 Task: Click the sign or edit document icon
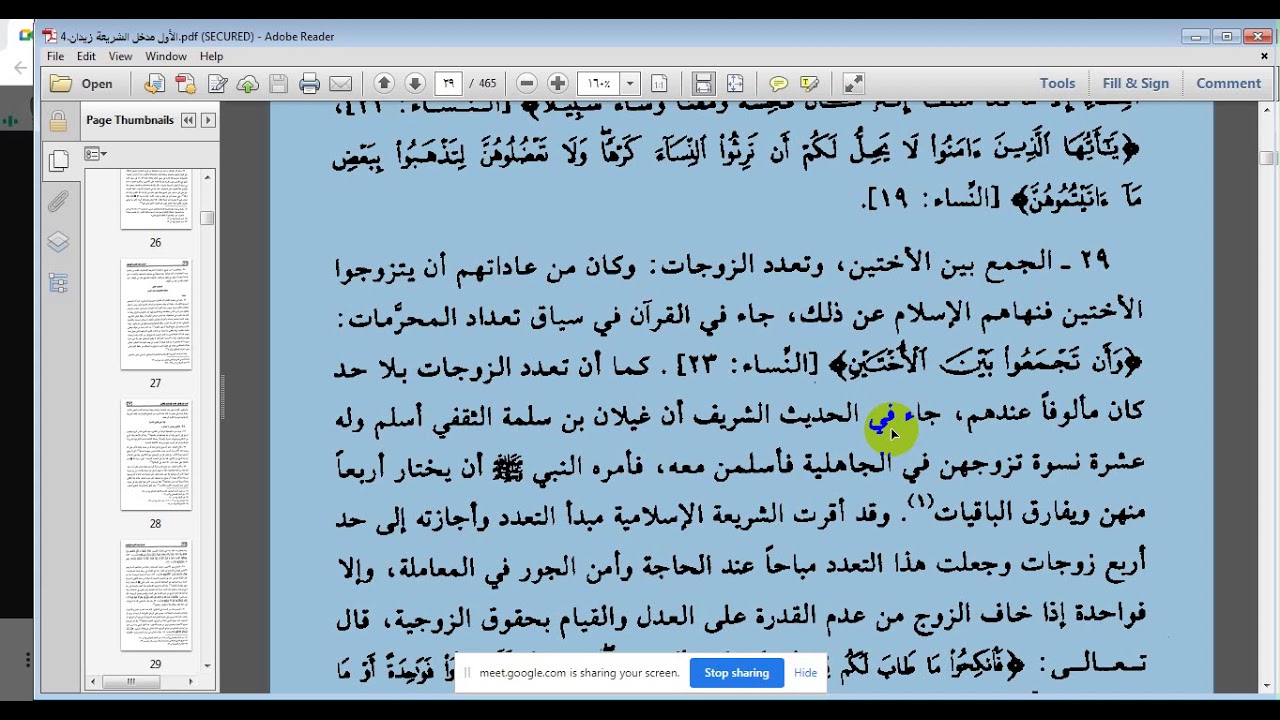click(x=217, y=84)
